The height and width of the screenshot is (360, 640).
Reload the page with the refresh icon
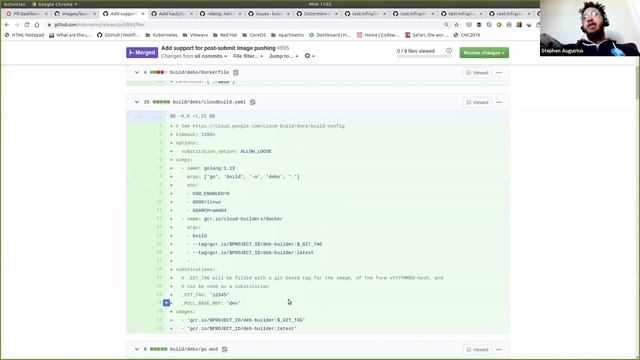[x=27, y=25]
